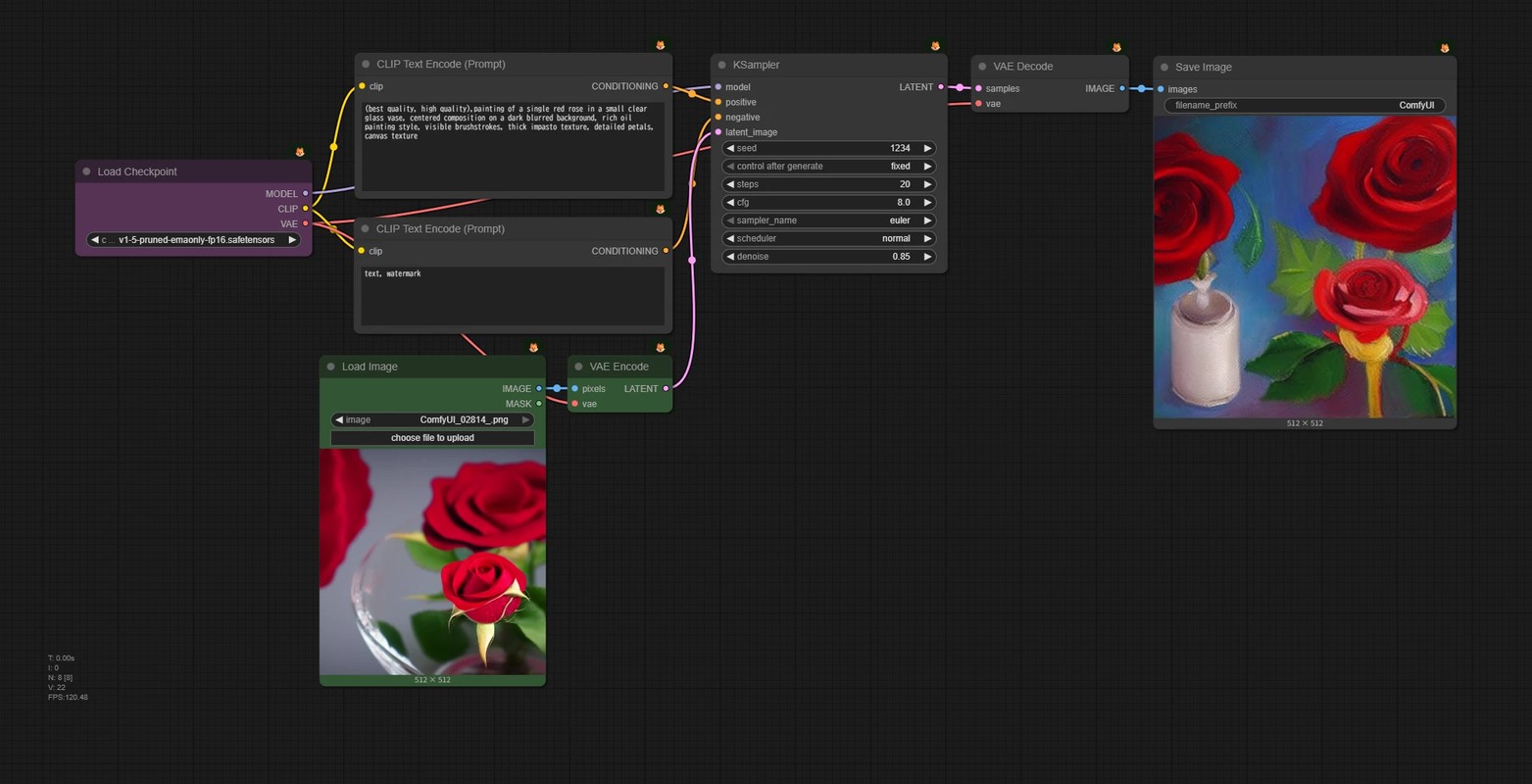Adjust the denoise slider set to 0.85
The image size is (1532, 784).
pyautogui.click(x=828, y=257)
